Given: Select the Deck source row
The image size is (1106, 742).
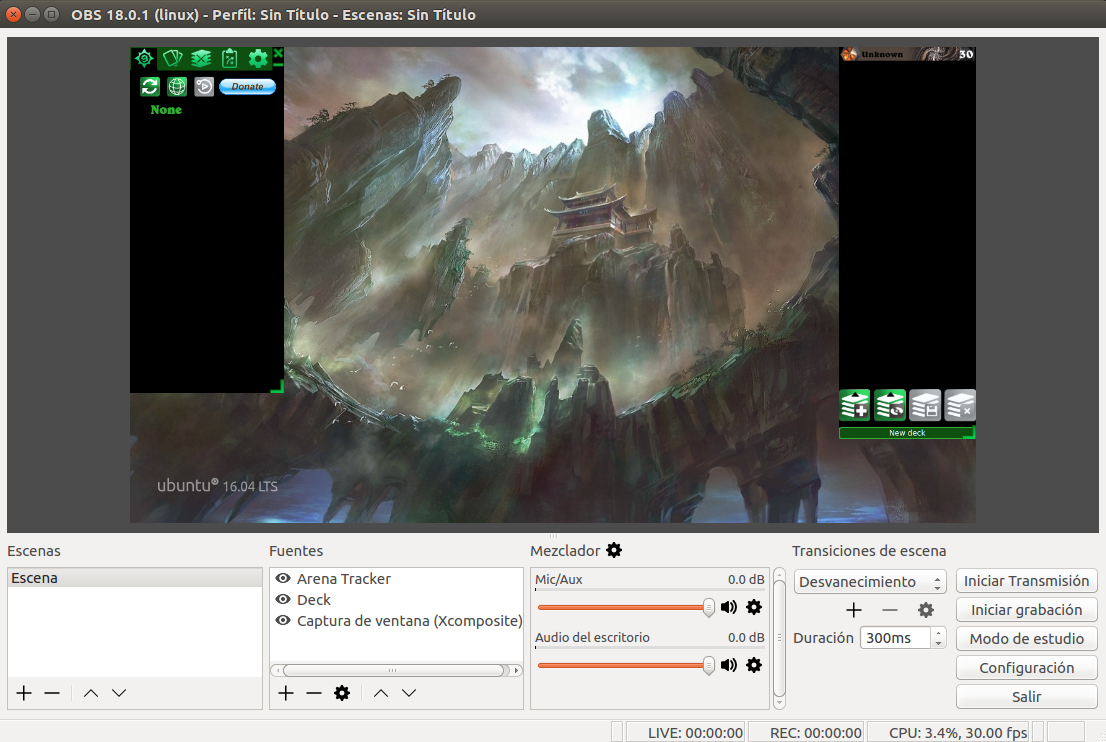Looking at the screenshot, I should point(396,600).
